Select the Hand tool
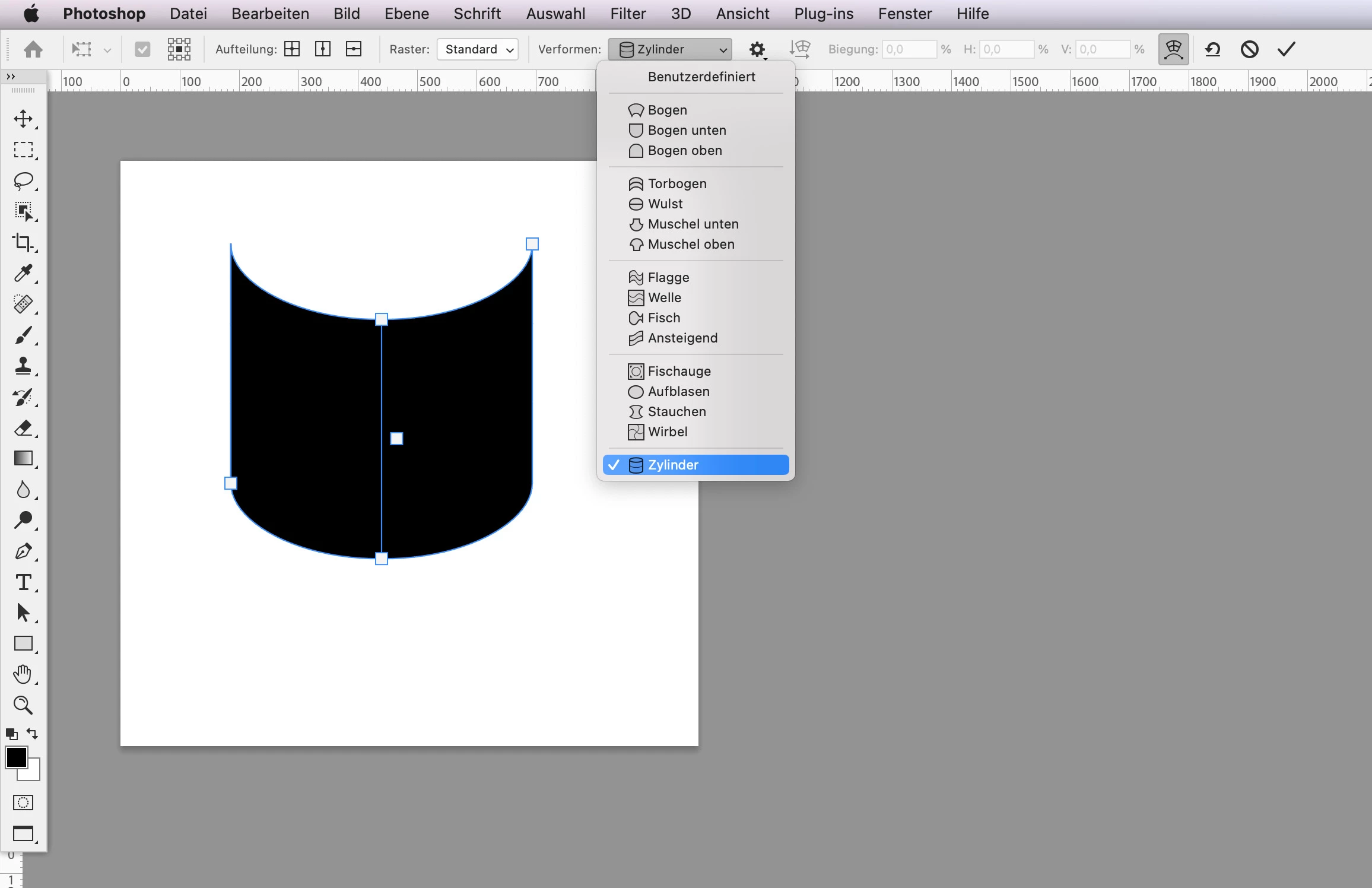Screen dimensions: 1372x888 (23, 674)
